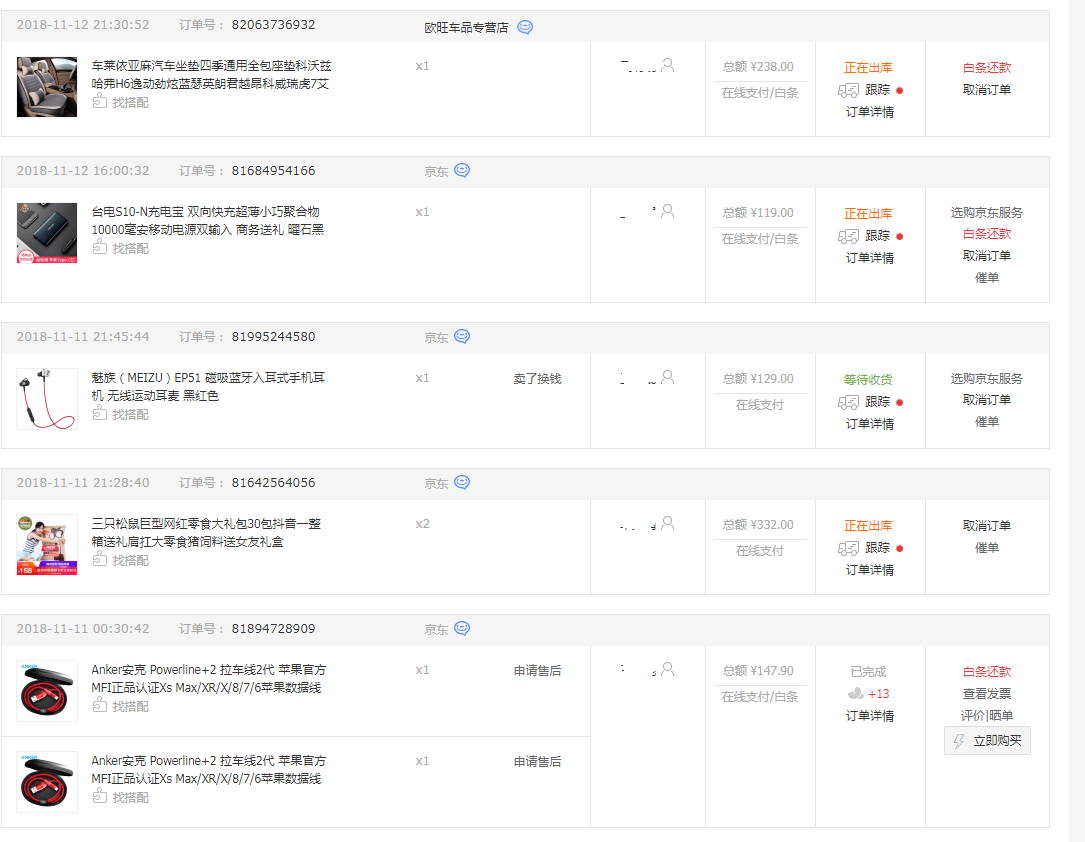
Task: Click order number 82063736932
Action: coord(273,25)
